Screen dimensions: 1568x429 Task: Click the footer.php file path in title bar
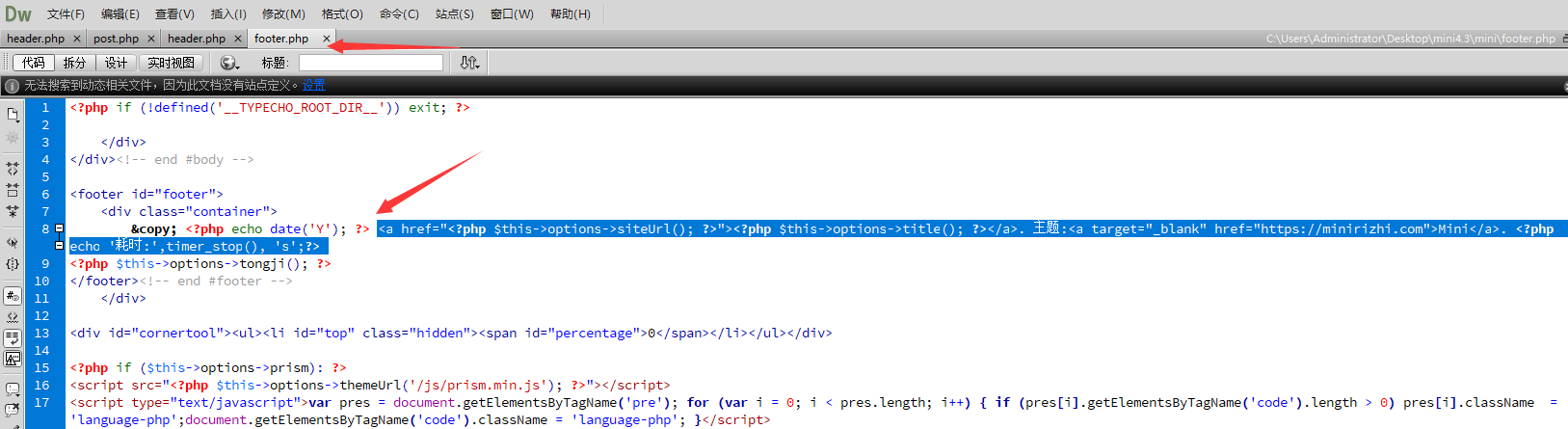[1411, 39]
